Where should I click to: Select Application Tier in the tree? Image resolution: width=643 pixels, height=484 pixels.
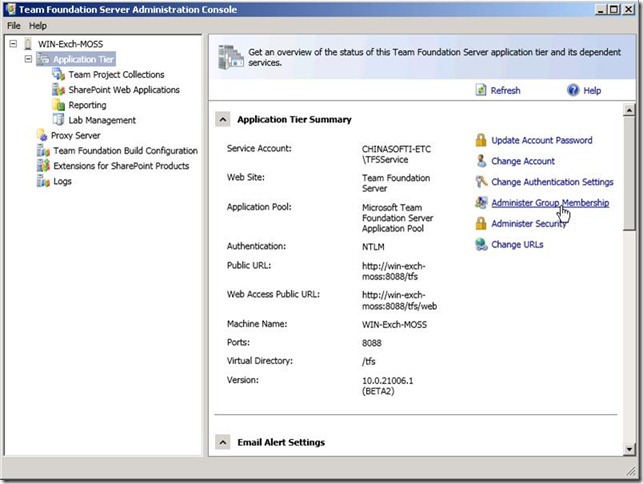[83, 59]
